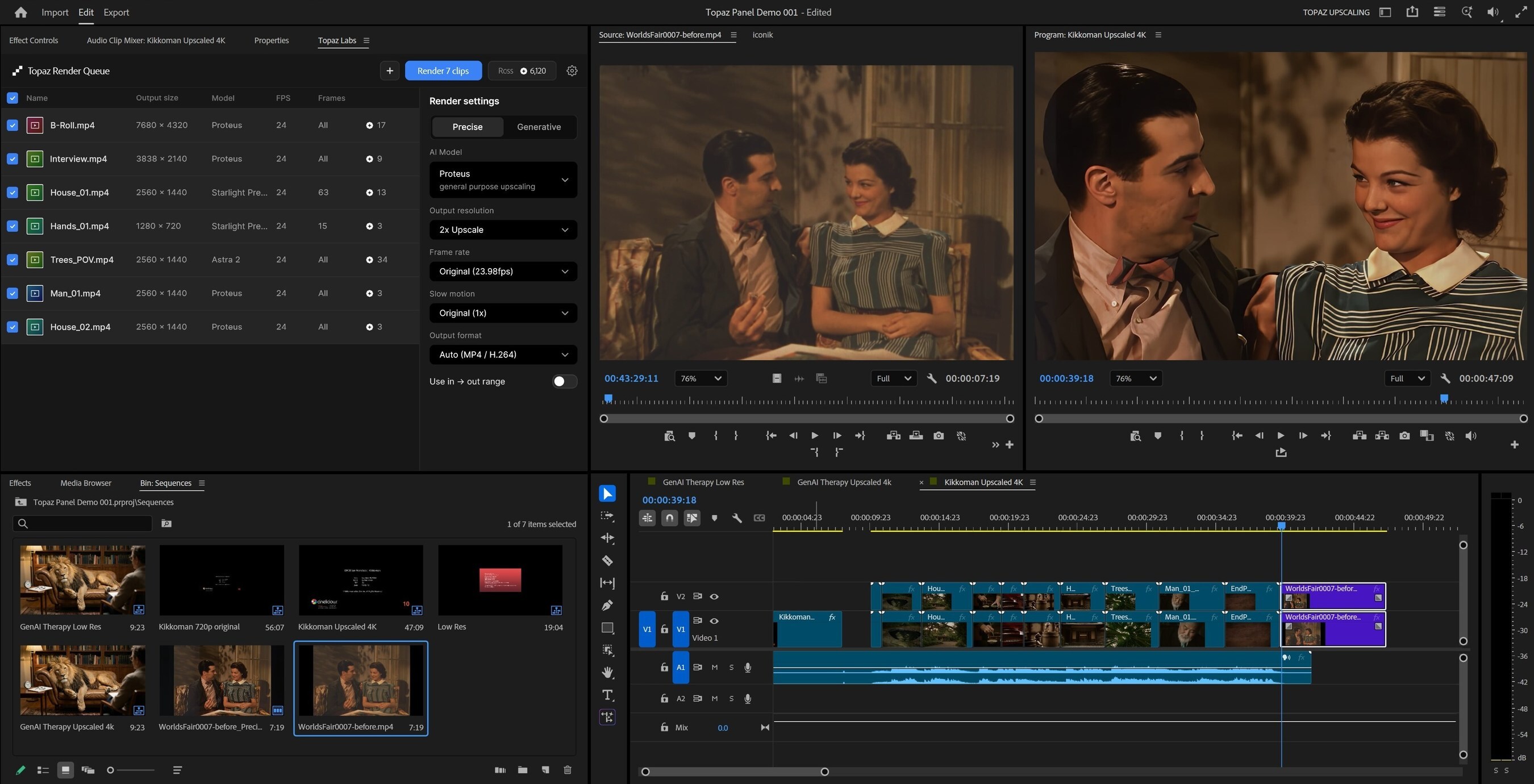This screenshot has width=1534, height=784.
Task: Click Source monitor playhead marker
Action: coord(608,398)
